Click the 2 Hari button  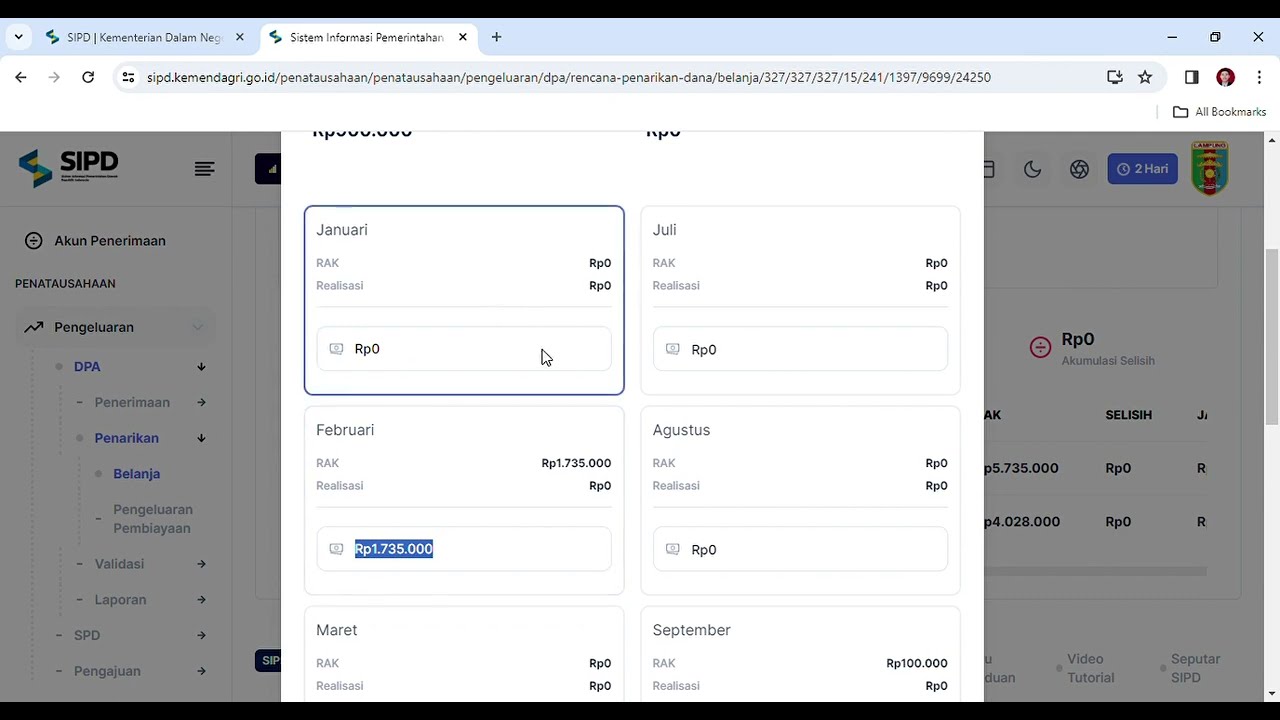coord(1142,169)
